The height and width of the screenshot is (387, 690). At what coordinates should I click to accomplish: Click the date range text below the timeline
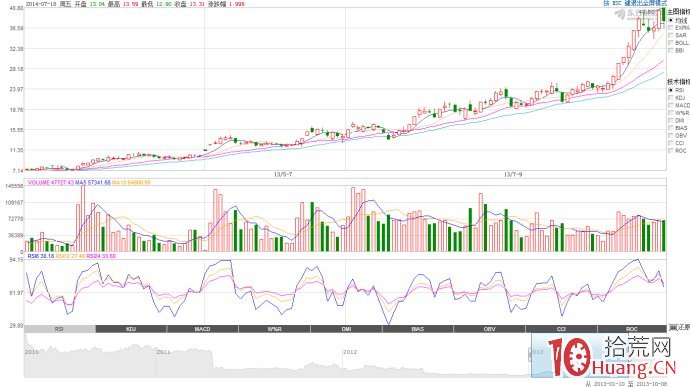tap(626, 383)
